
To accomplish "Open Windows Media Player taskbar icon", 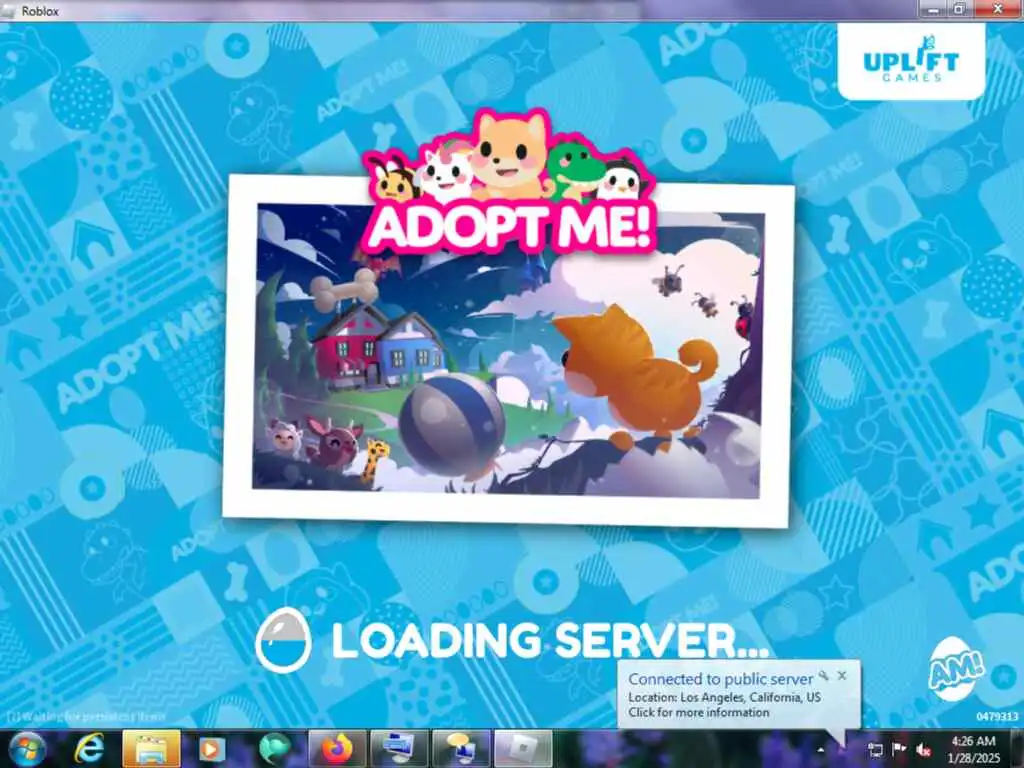I will [211, 749].
